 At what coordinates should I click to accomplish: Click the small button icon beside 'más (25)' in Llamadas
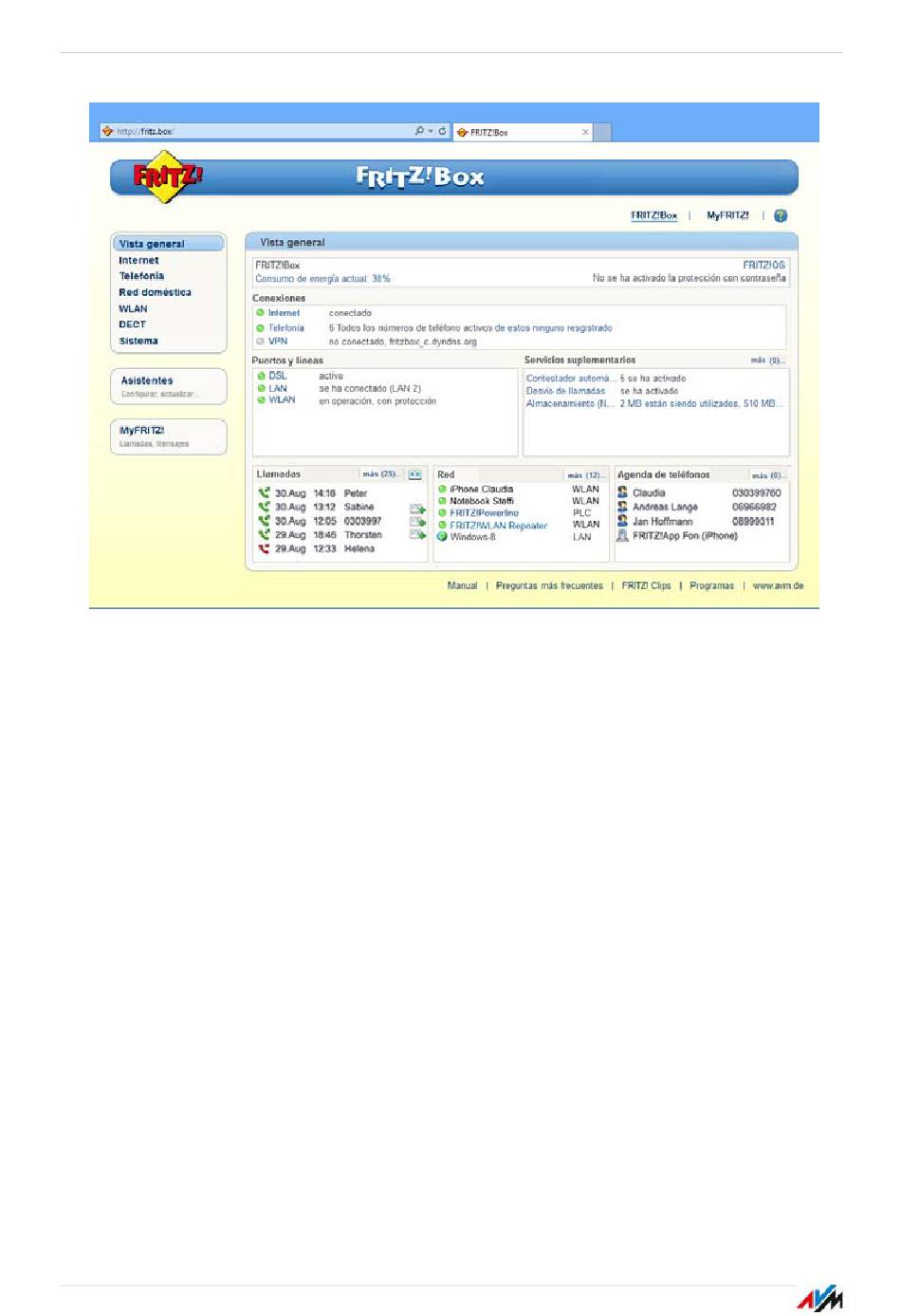tap(414, 474)
